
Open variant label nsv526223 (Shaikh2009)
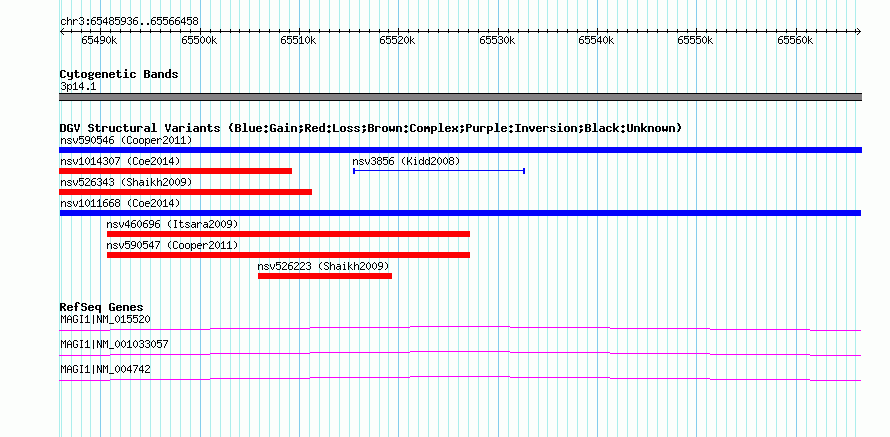coord(324,266)
